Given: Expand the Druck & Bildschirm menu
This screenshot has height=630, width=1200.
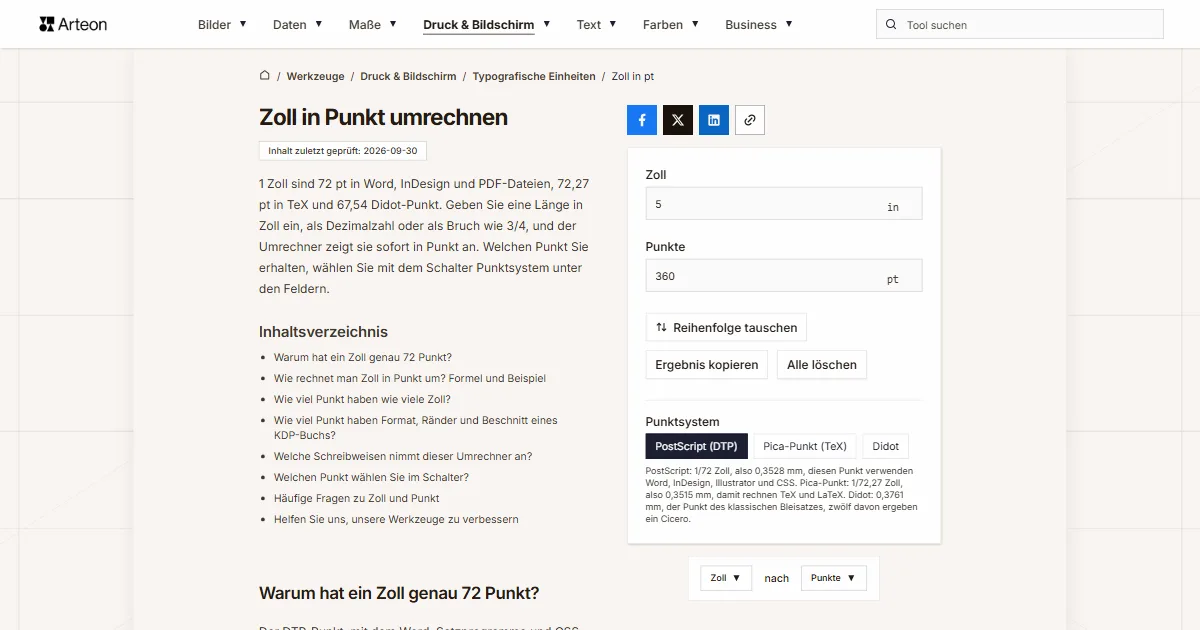Looking at the screenshot, I should coord(487,24).
